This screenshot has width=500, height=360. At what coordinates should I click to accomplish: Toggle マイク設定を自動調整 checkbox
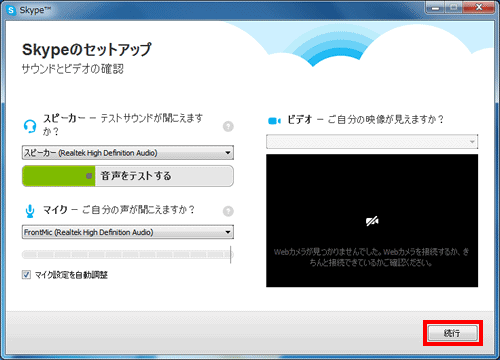(26, 275)
